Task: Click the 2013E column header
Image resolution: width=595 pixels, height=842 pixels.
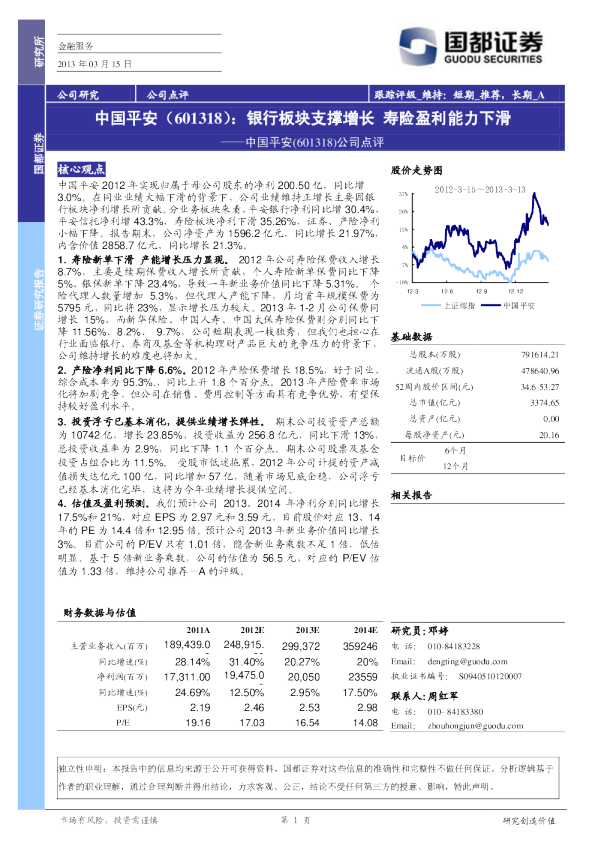Action: (308, 630)
